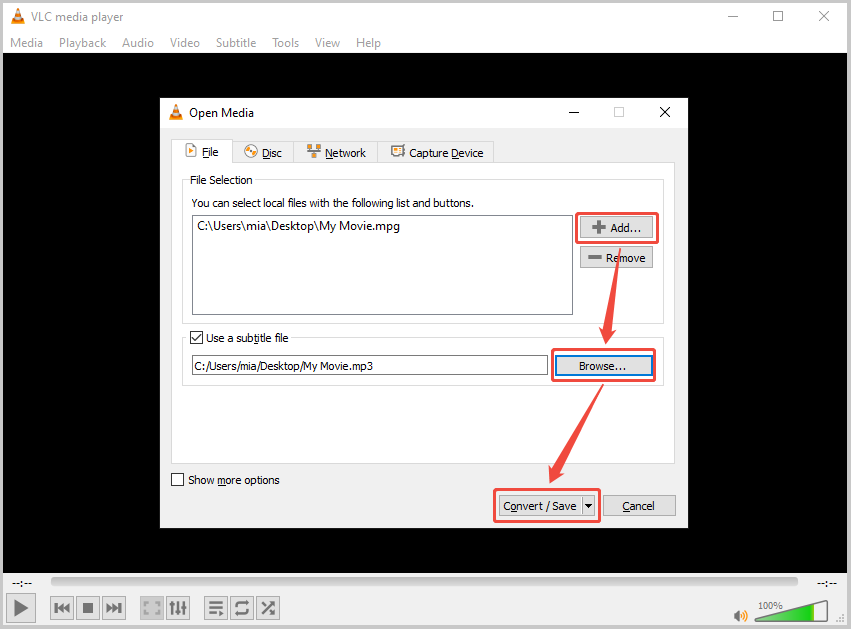Click remaining time label at right

827,583
